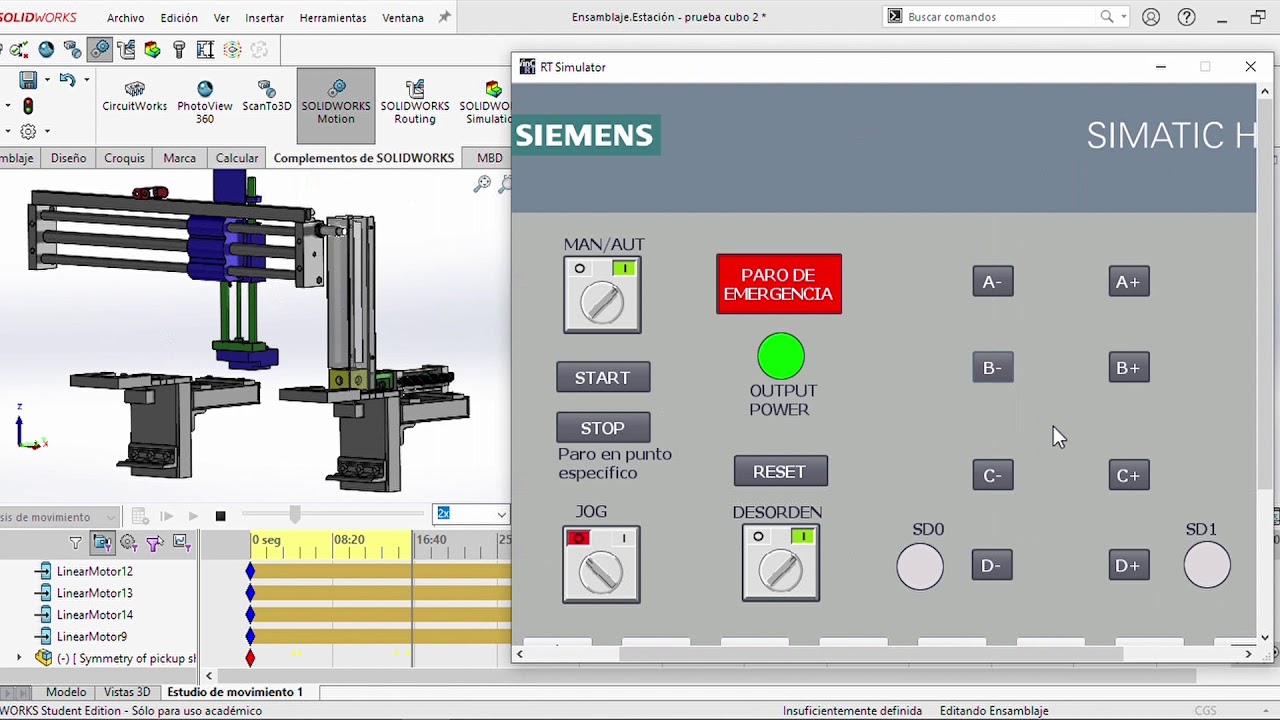This screenshot has width=1280, height=720.
Task: Click the small Motion gear icon in top toolbar
Action: pos(99,49)
